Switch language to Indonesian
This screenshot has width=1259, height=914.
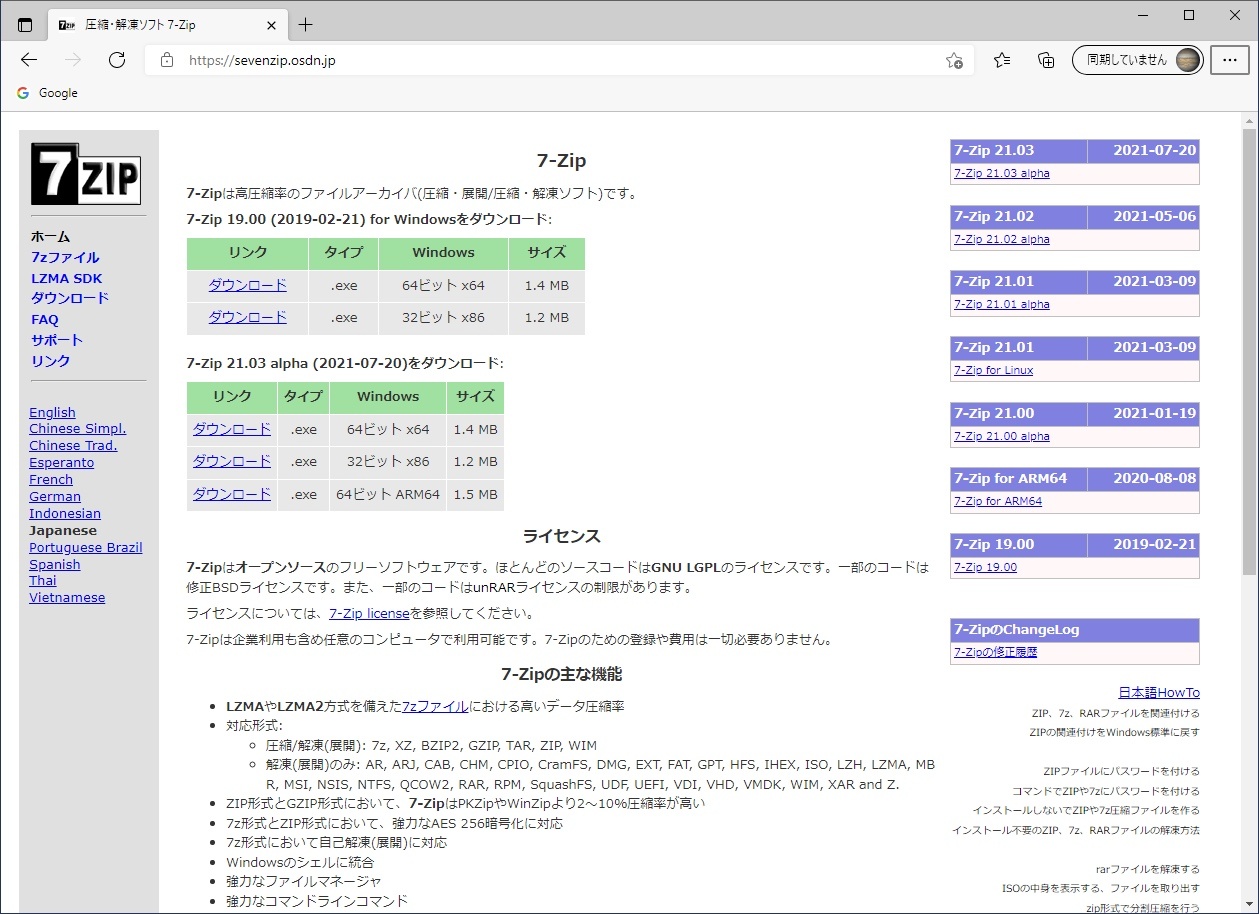65,513
